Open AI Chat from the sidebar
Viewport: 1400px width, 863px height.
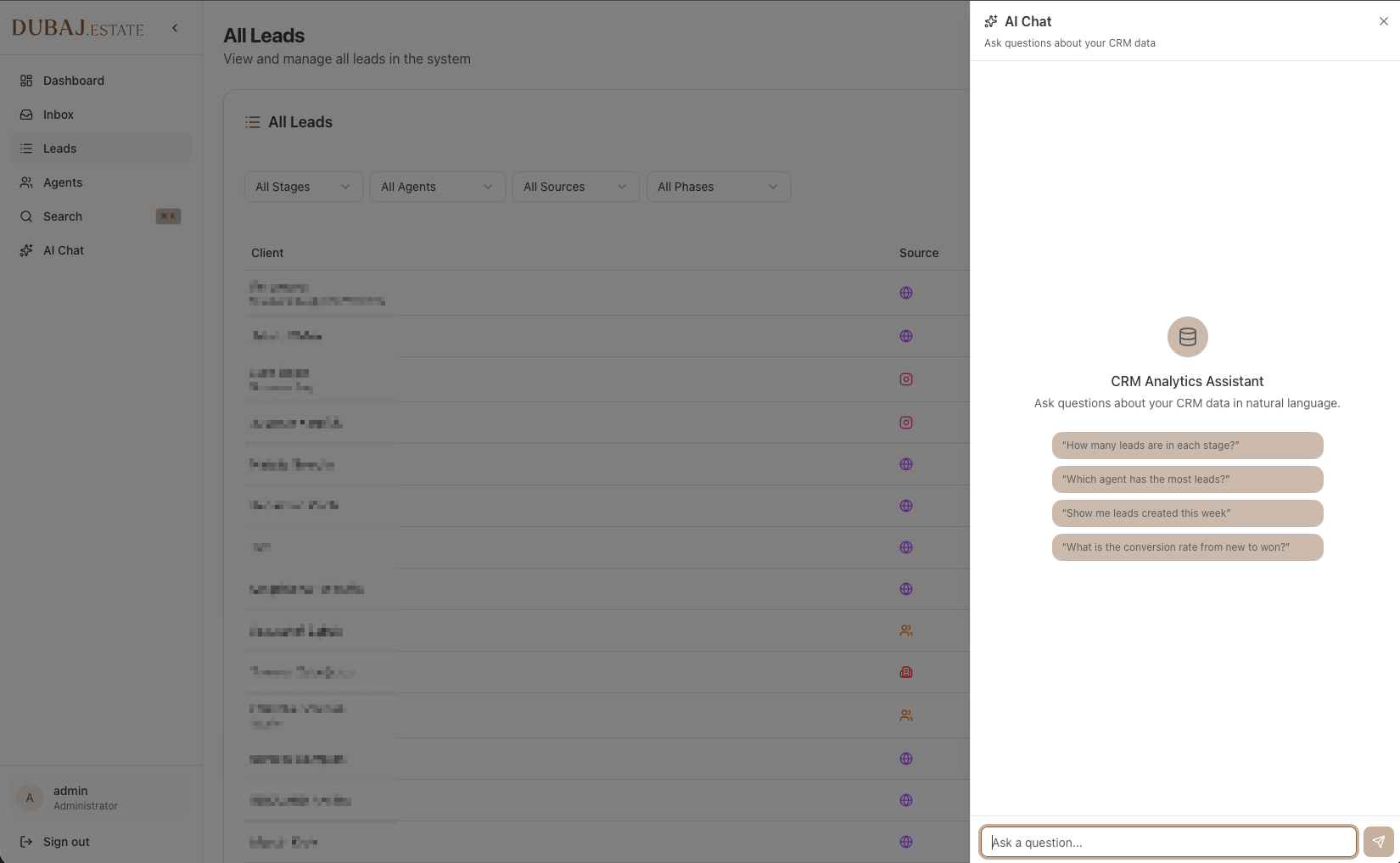(100, 250)
